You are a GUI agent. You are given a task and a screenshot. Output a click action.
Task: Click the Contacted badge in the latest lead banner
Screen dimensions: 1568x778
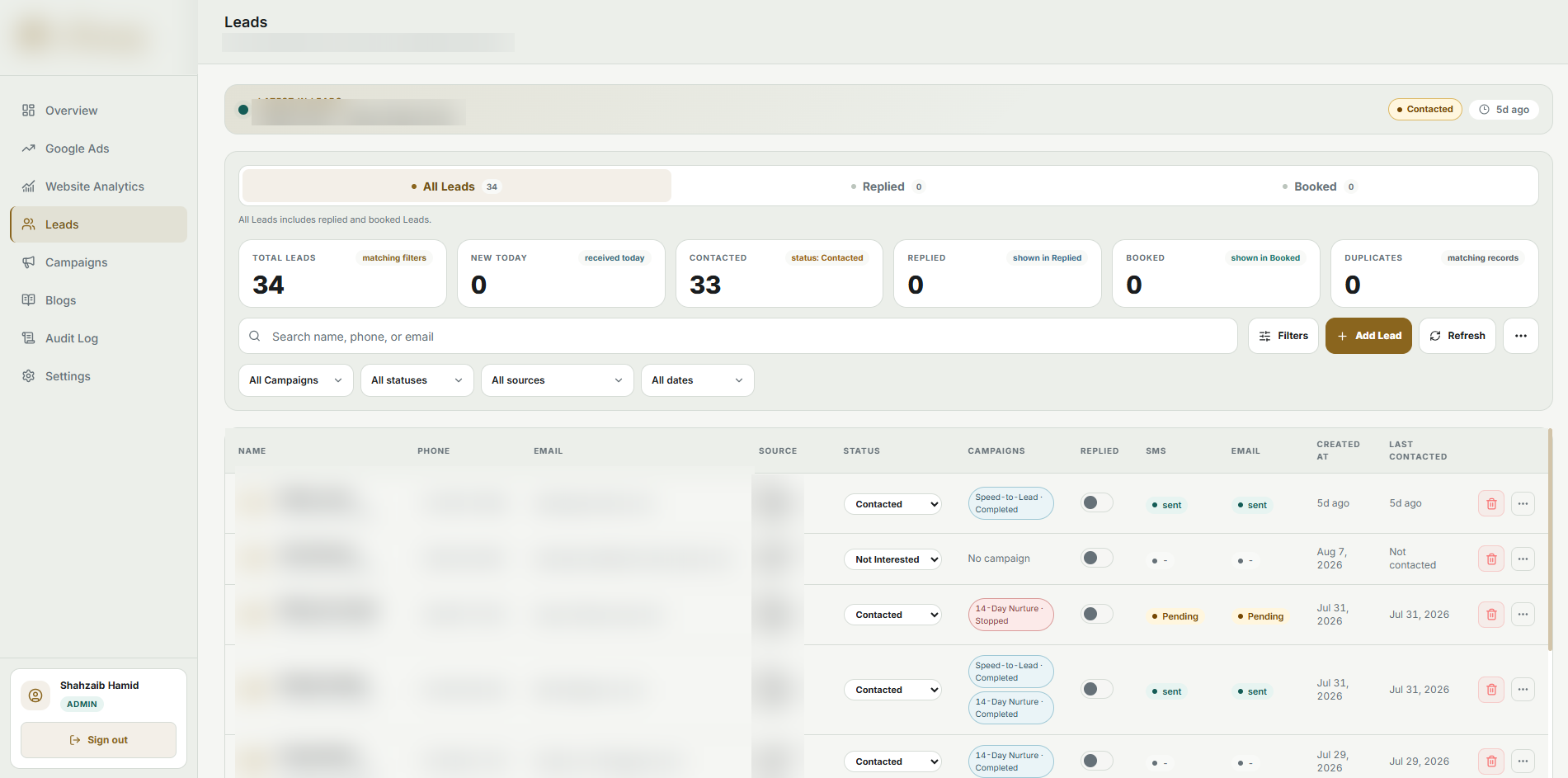pos(1424,110)
